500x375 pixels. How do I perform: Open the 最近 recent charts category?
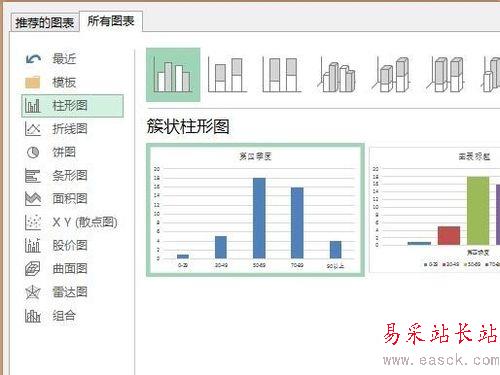point(64,59)
